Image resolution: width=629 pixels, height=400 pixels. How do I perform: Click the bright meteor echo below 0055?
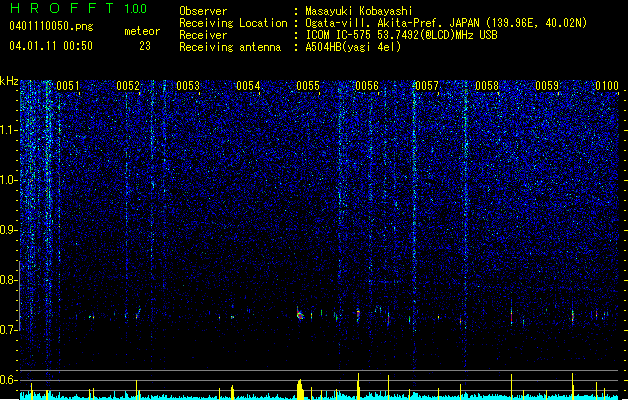pos(300,315)
